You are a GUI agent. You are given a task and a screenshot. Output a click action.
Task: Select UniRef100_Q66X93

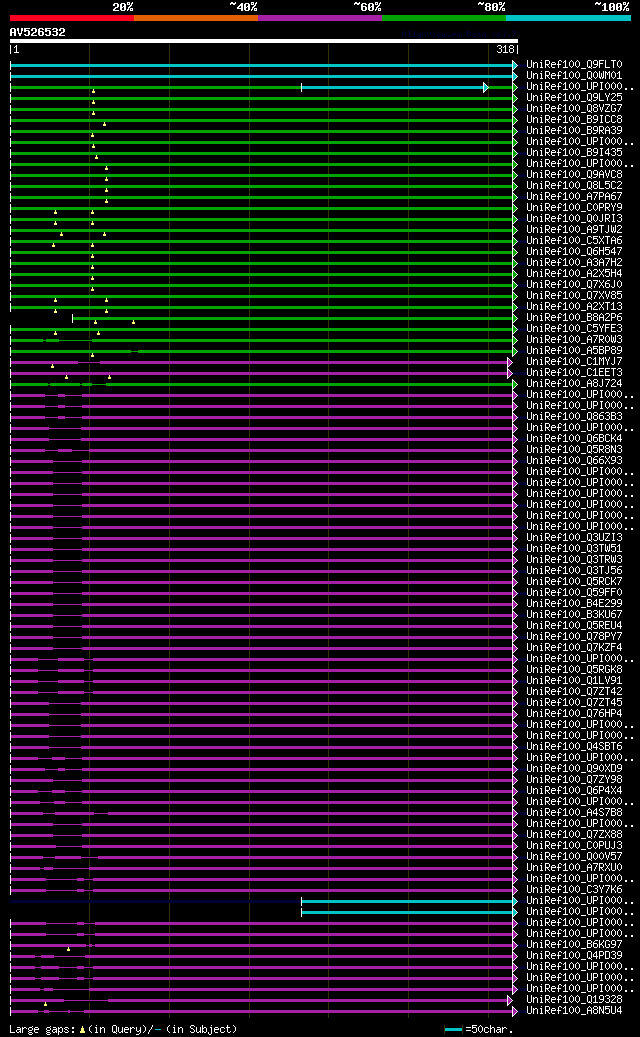[x=574, y=460]
